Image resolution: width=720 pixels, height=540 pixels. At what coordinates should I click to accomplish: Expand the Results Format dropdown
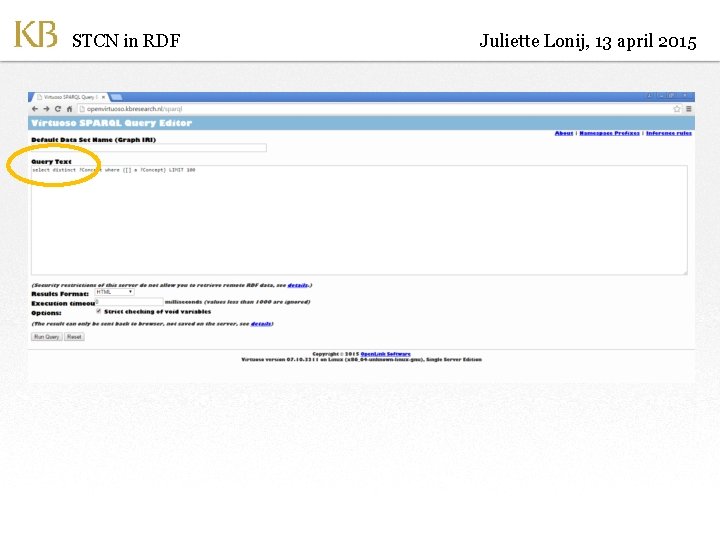114,292
